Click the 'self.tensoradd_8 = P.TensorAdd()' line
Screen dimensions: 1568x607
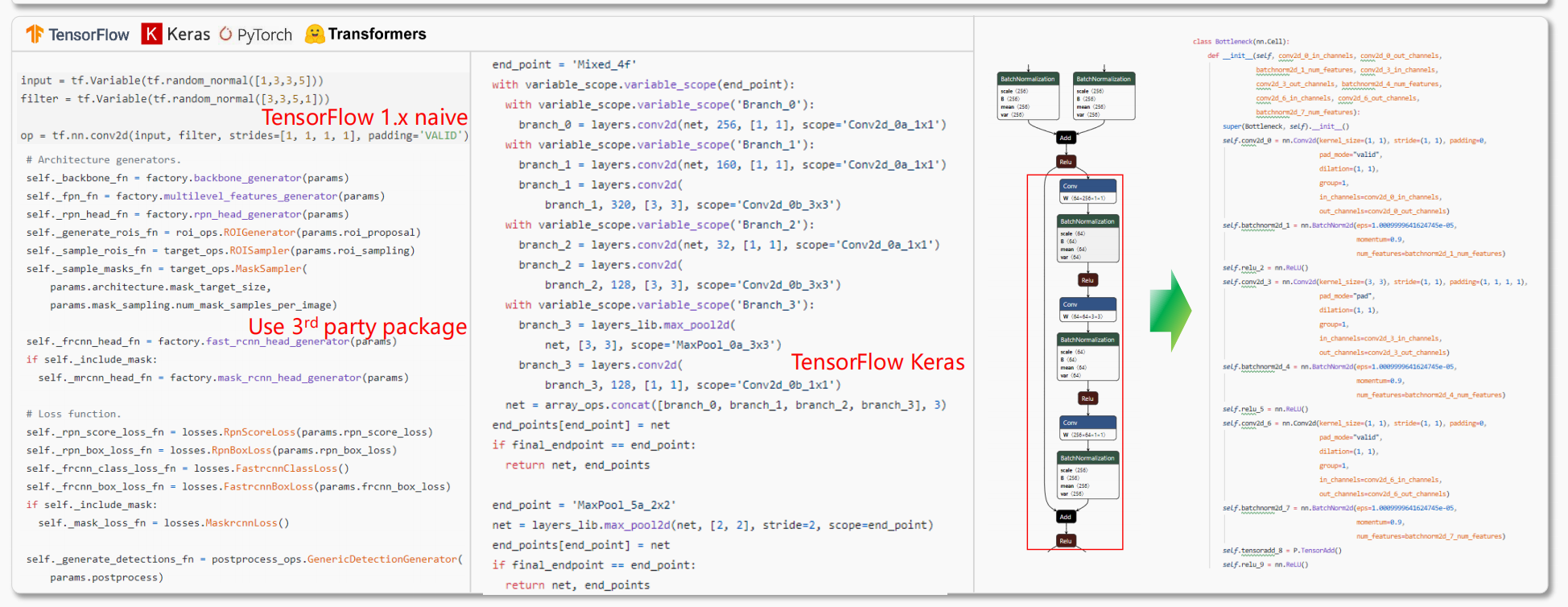[1282, 551]
